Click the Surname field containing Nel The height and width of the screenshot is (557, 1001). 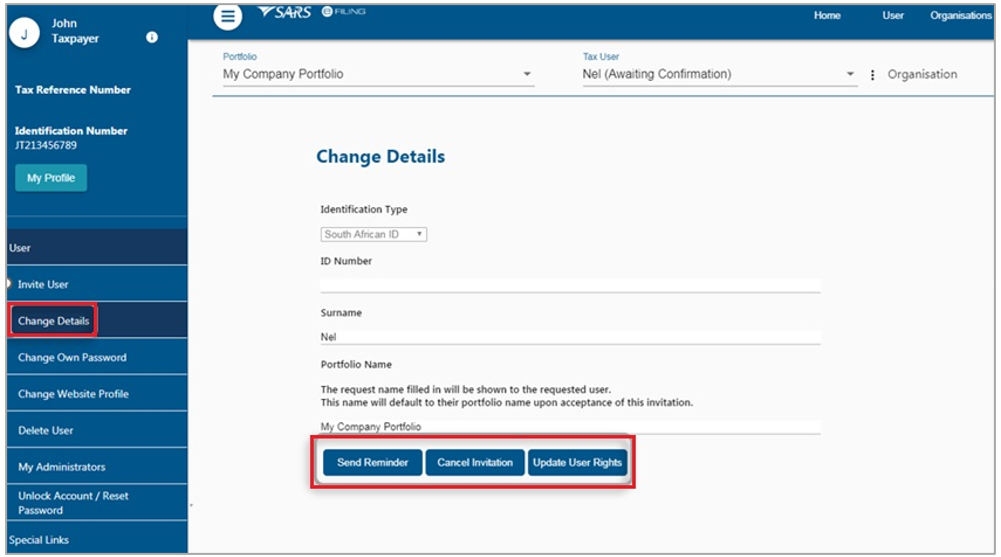coord(570,337)
